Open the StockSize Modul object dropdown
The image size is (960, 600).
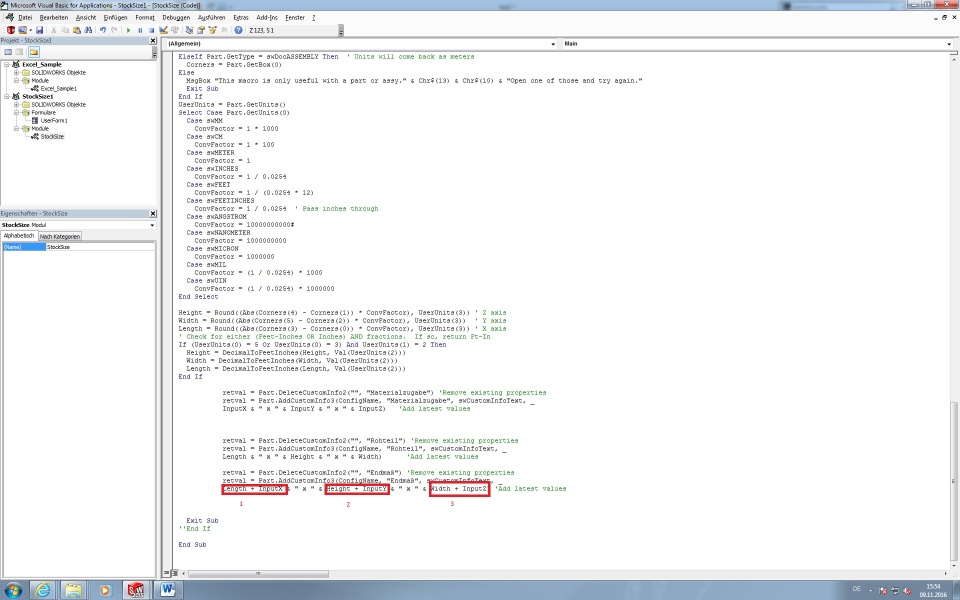tap(152, 225)
